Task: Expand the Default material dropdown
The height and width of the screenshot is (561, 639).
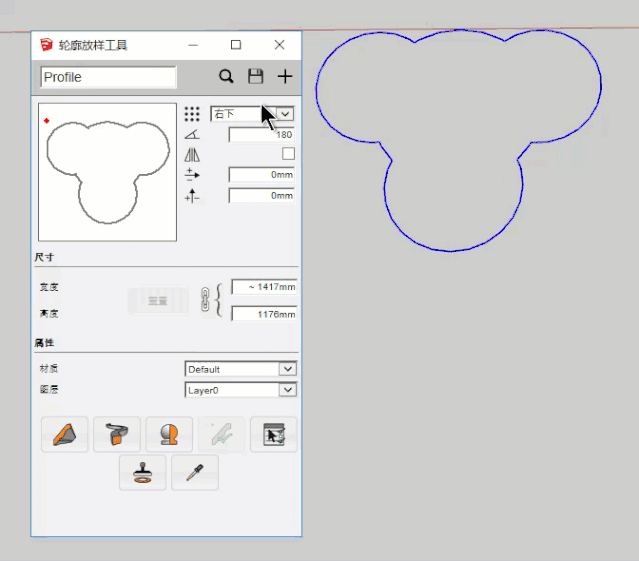Action: coord(288,369)
